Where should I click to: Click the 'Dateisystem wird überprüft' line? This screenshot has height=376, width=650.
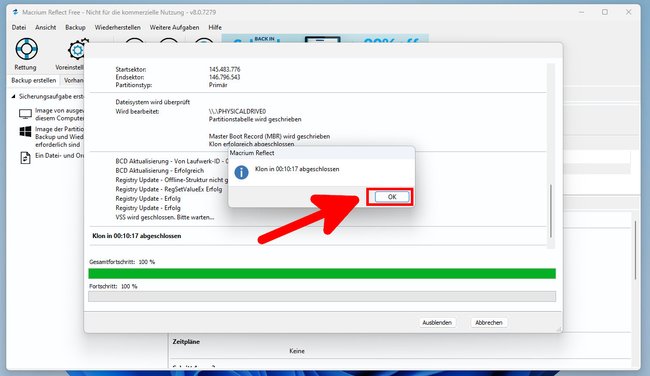[153, 102]
